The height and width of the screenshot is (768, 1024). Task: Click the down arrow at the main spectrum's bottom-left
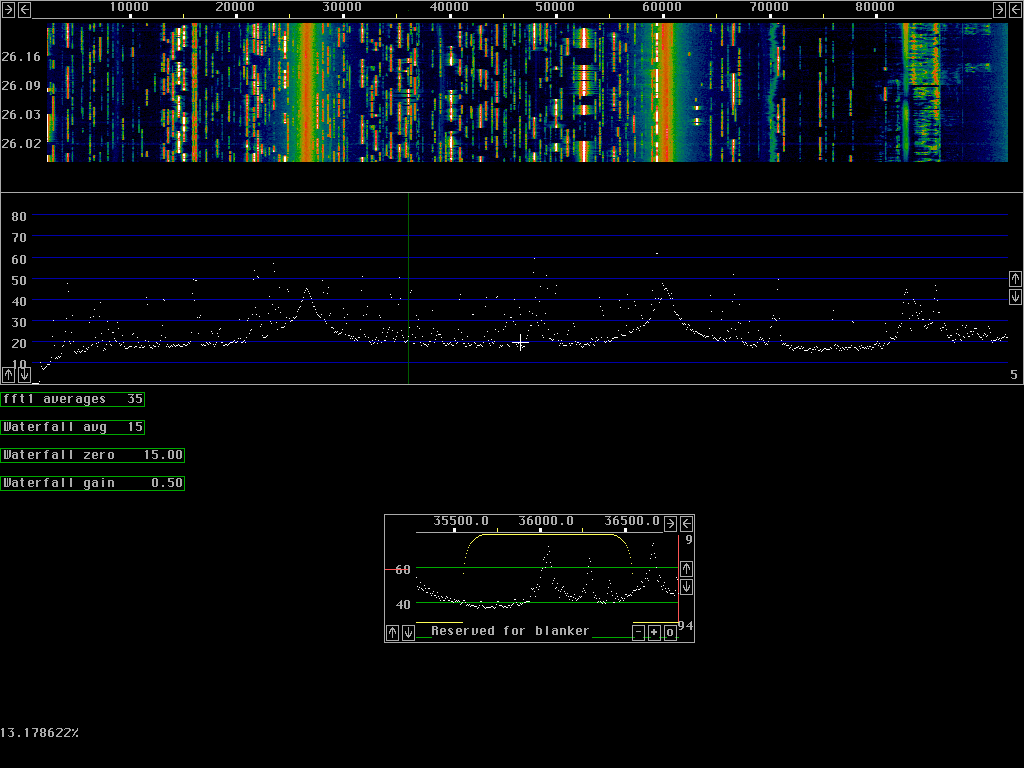24,374
